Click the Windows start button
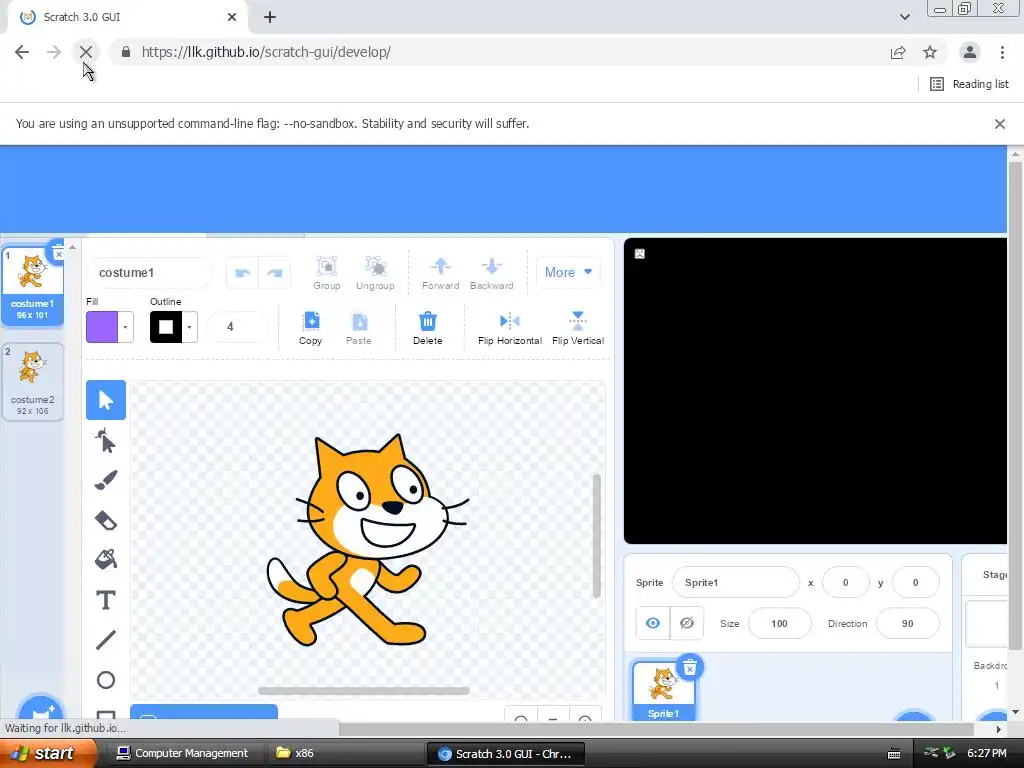This screenshot has height=768, width=1024. [48, 753]
